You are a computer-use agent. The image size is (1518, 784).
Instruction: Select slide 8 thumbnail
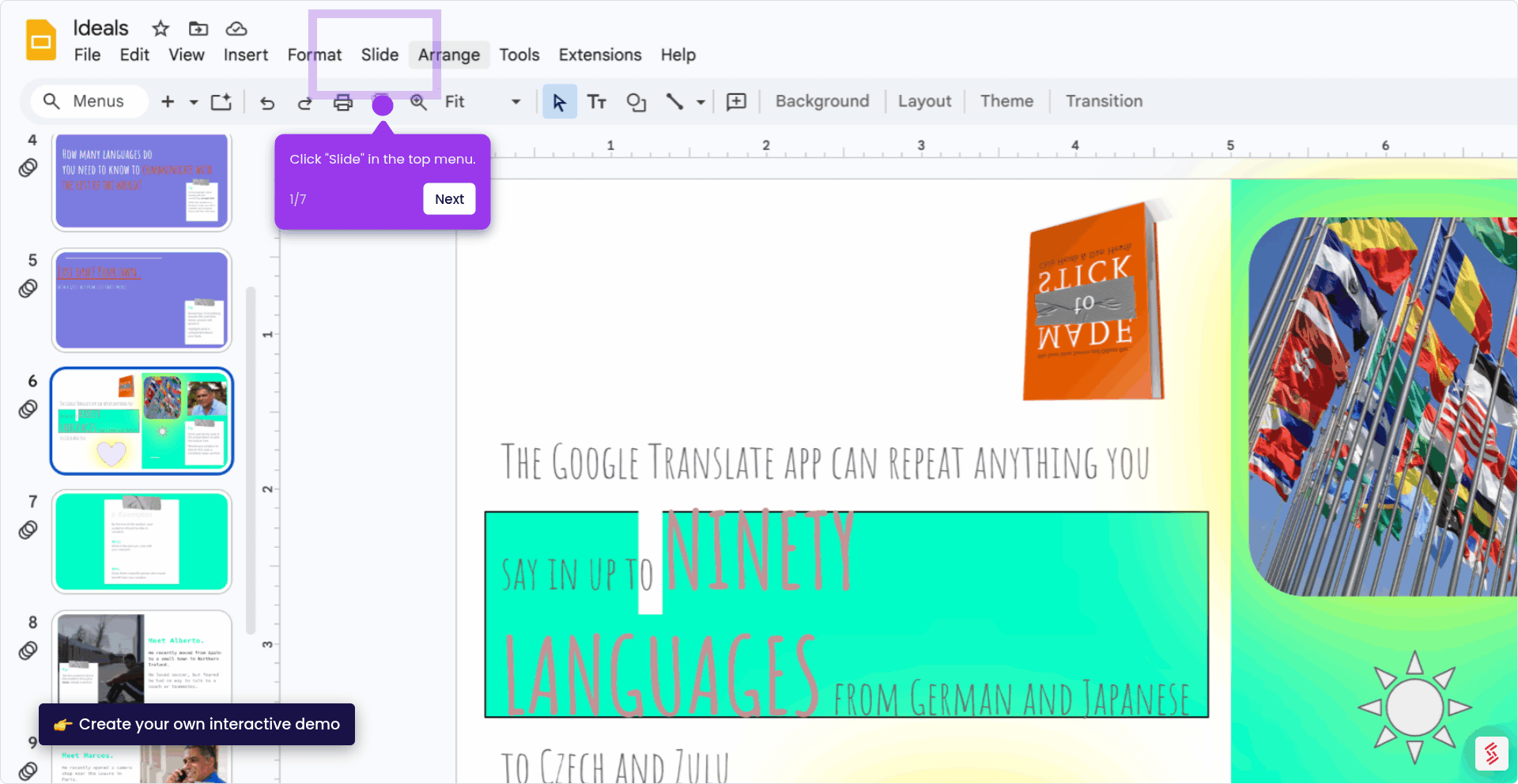142,659
